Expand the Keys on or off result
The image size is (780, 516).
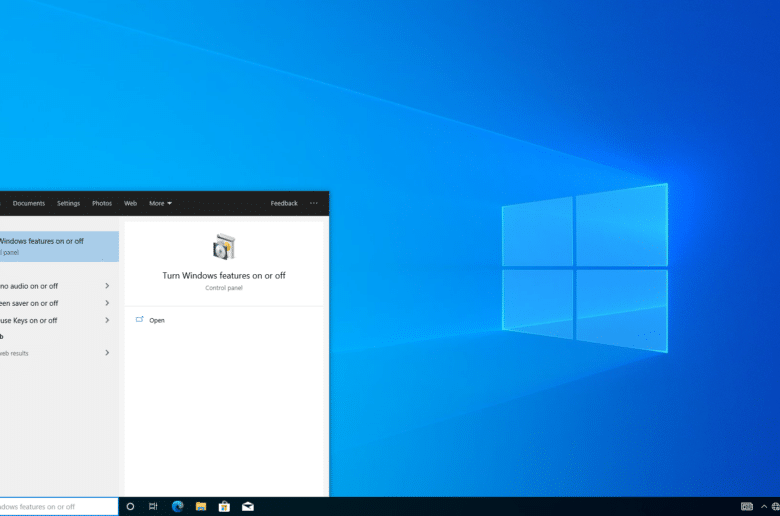click(107, 320)
